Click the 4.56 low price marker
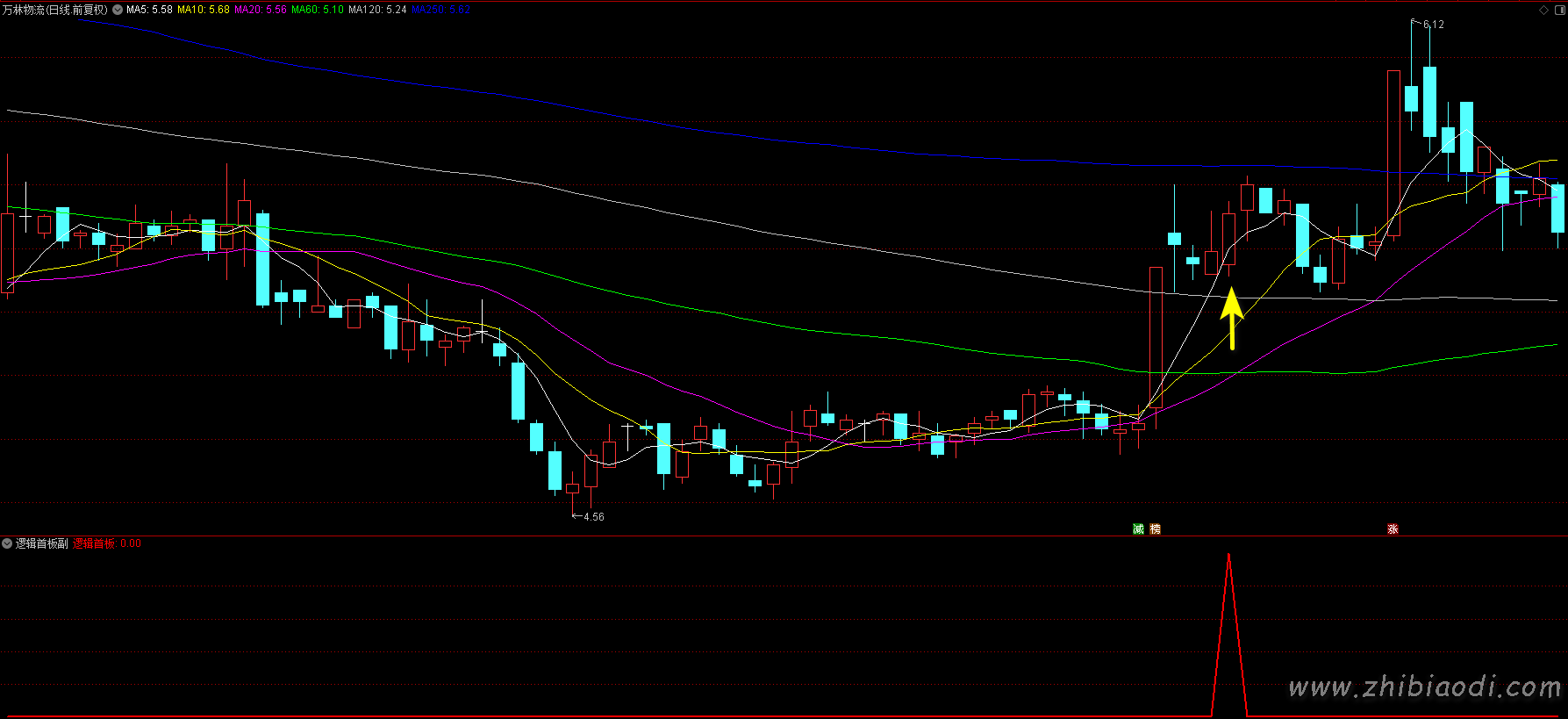This screenshot has height=719, width=1568. [x=593, y=517]
